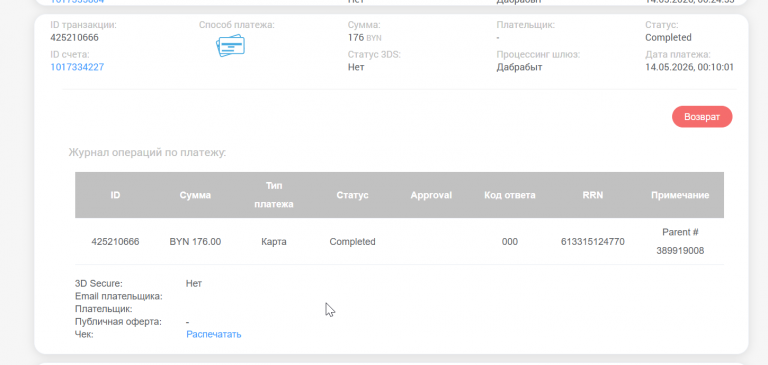Select the Completed status in header summary
The width and height of the screenshot is (768, 365).
[x=668, y=38]
